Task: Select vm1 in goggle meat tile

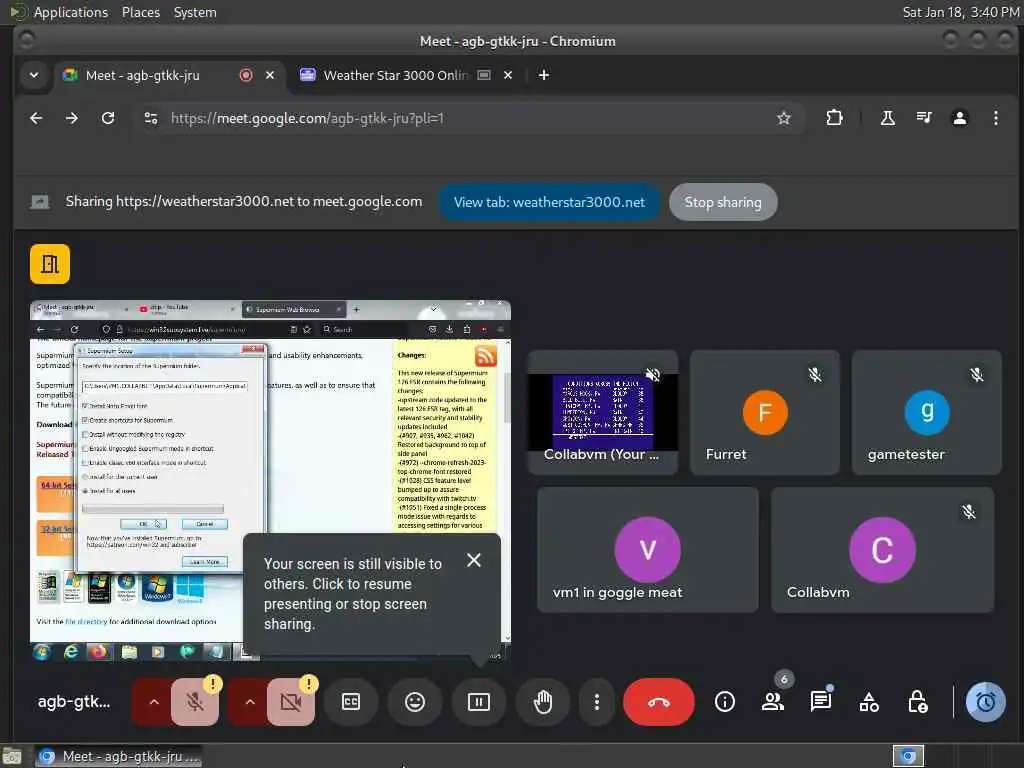Action: point(648,550)
